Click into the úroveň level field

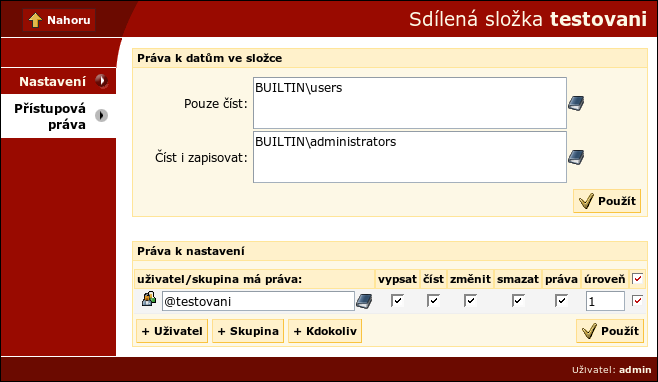pyautogui.click(x=605, y=301)
